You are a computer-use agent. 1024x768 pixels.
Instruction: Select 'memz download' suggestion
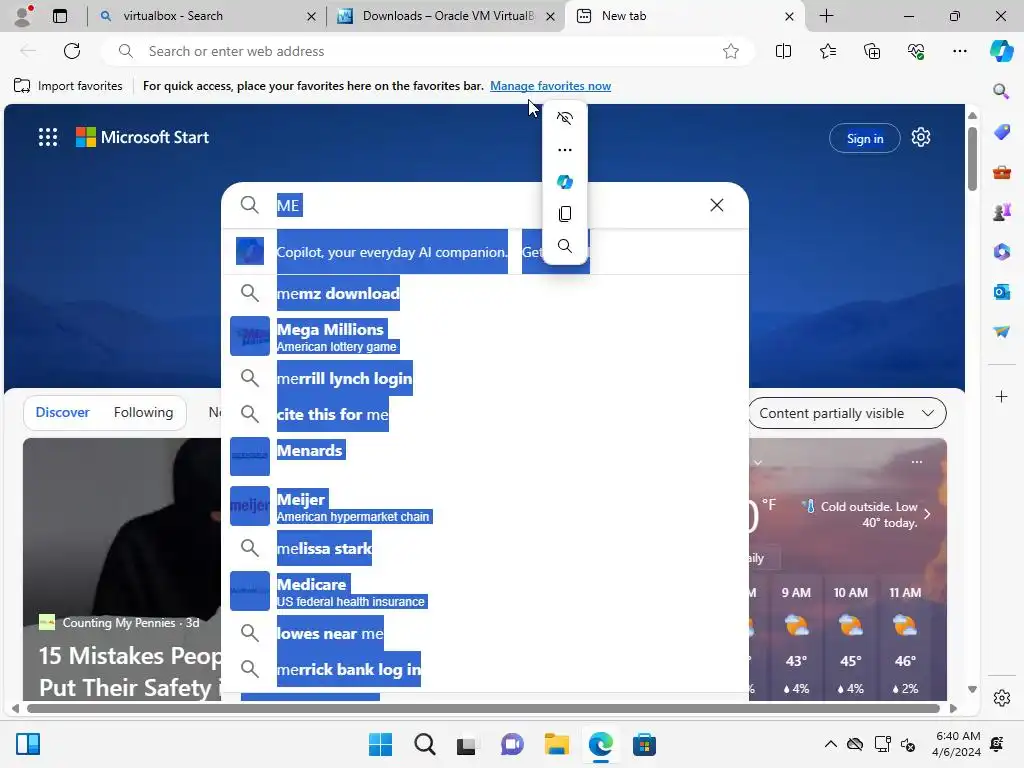coord(485,293)
